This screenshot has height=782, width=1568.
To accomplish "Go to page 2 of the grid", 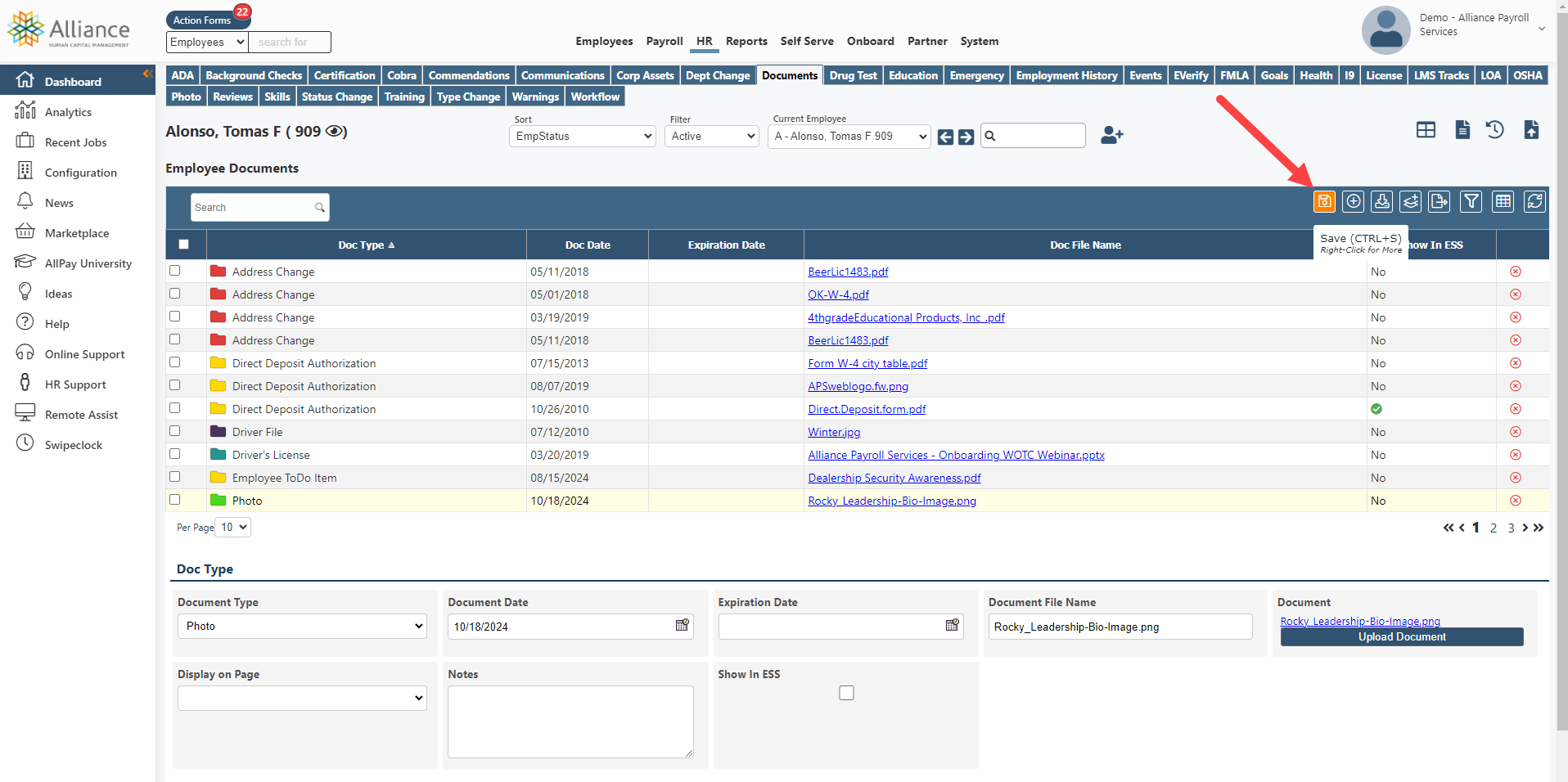I will (1494, 528).
